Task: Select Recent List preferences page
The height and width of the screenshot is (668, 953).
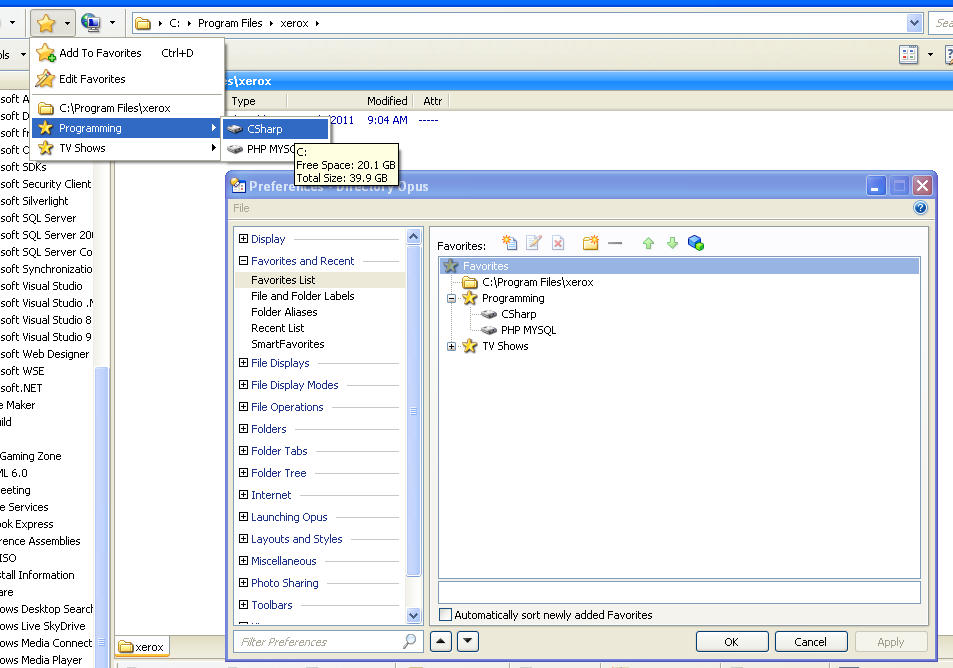Action: (x=277, y=328)
